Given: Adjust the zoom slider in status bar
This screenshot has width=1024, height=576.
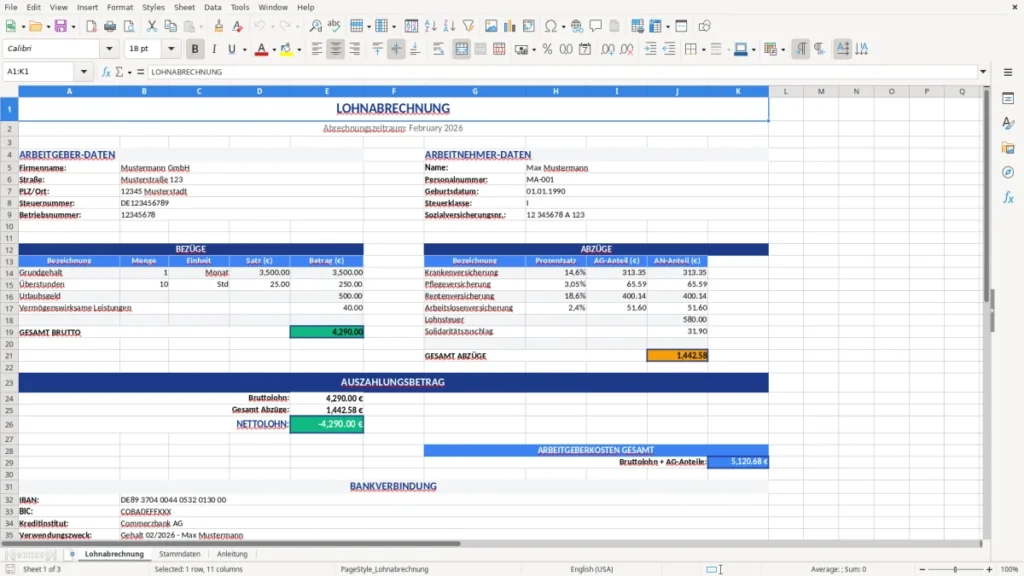Looking at the screenshot, I should (x=955, y=569).
